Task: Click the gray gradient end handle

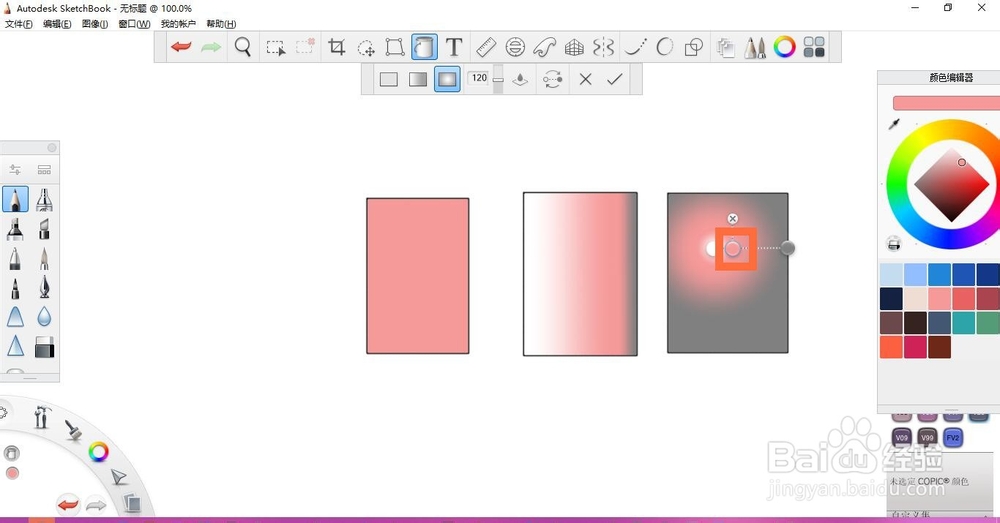Action: 788,248
